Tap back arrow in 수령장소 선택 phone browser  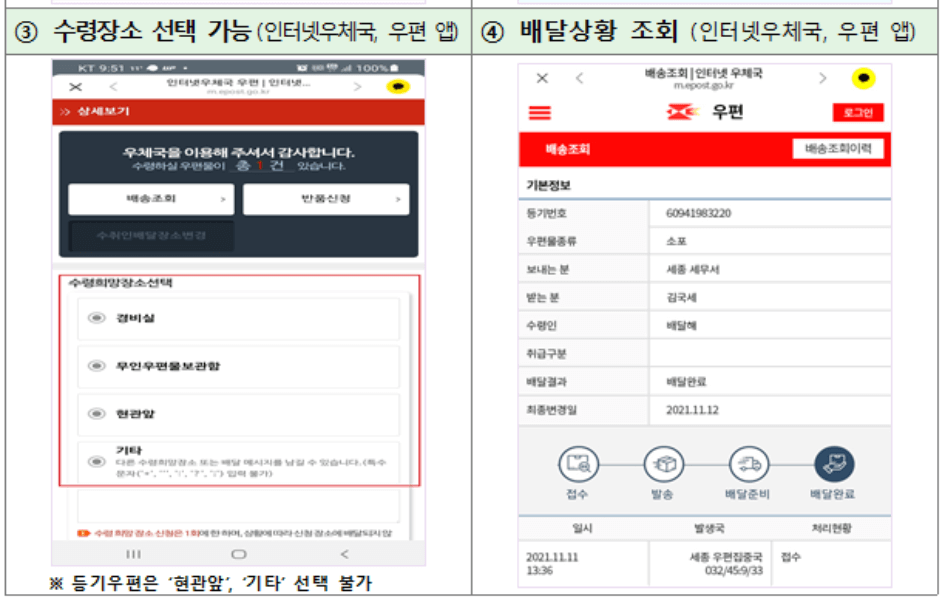113,87
